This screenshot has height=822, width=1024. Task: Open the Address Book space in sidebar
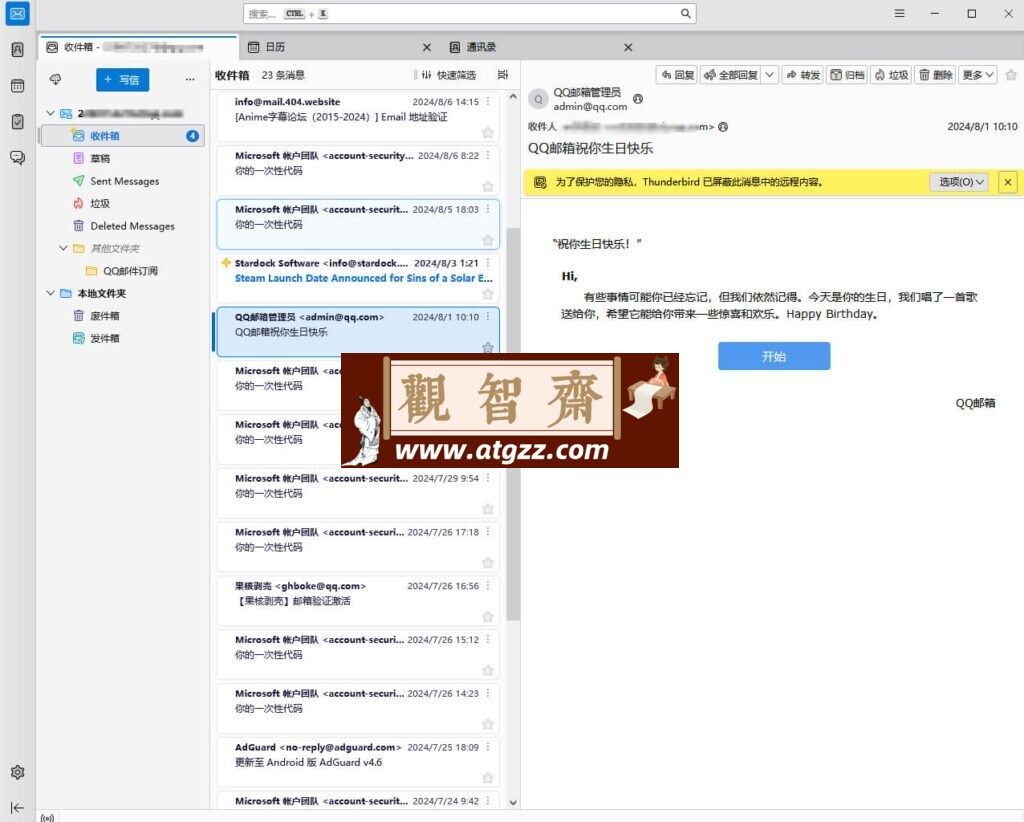point(18,50)
